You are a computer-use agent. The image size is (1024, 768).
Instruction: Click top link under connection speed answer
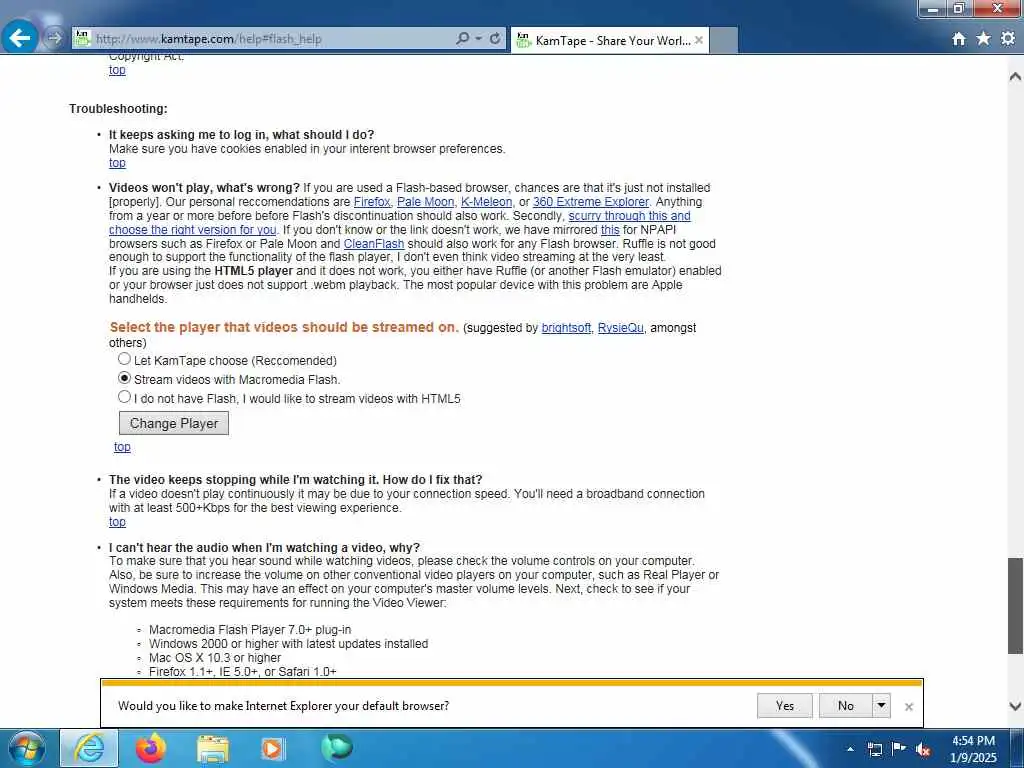(x=117, y=522)
